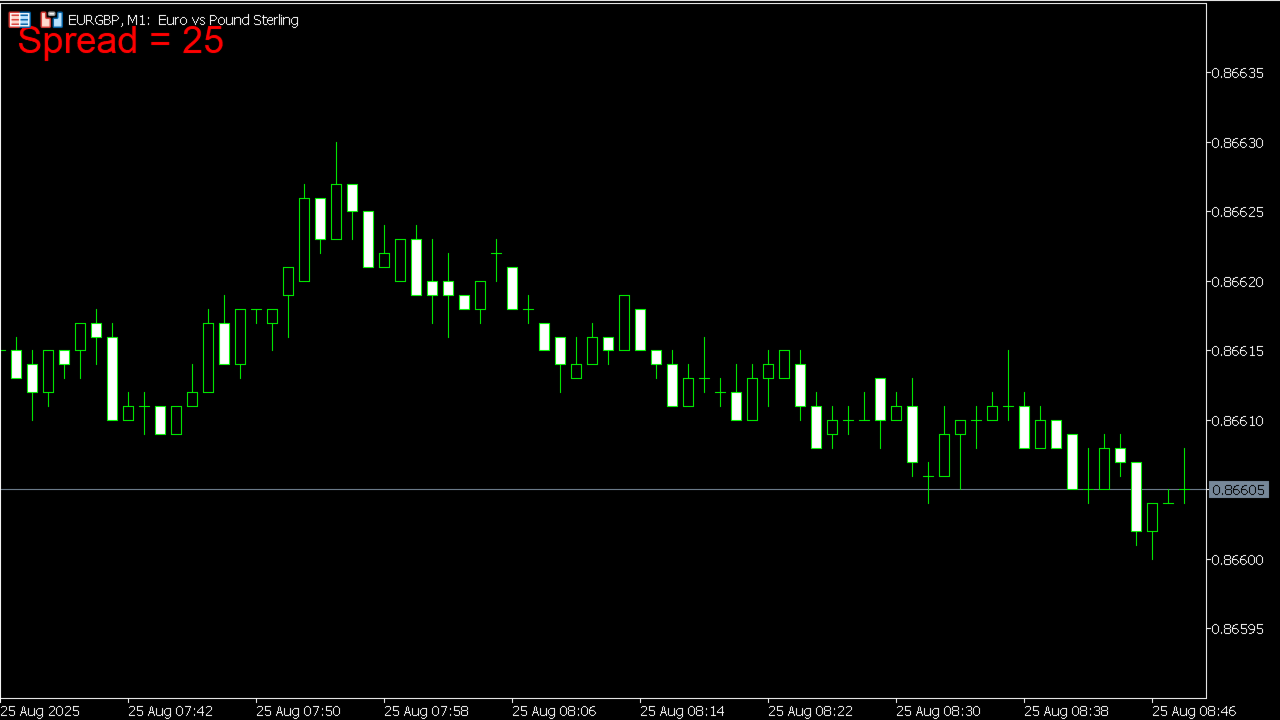1280x720 pixels.
Task: Click the 0.86620 price scale label
Action: [x=1237, y=282]
